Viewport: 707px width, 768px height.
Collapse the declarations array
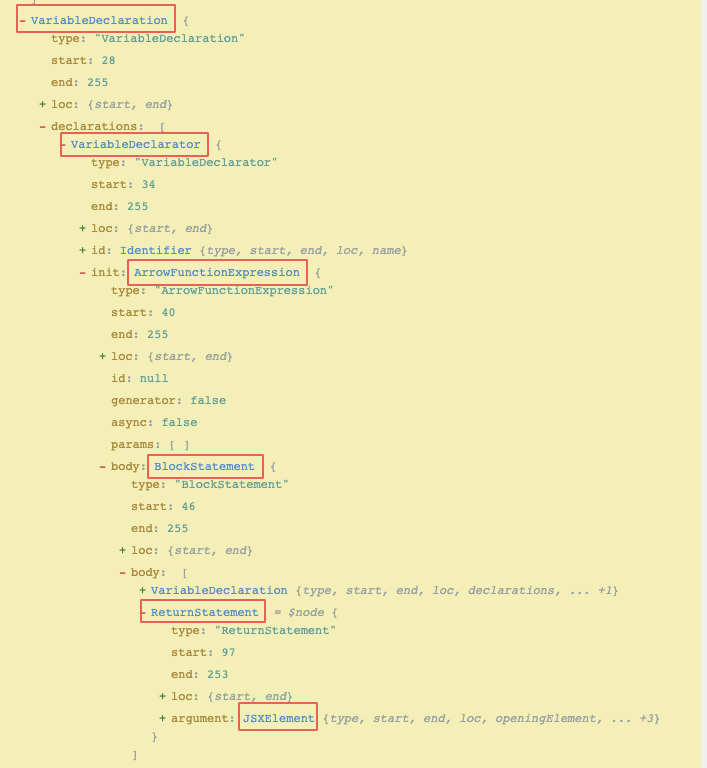(43, 126)
